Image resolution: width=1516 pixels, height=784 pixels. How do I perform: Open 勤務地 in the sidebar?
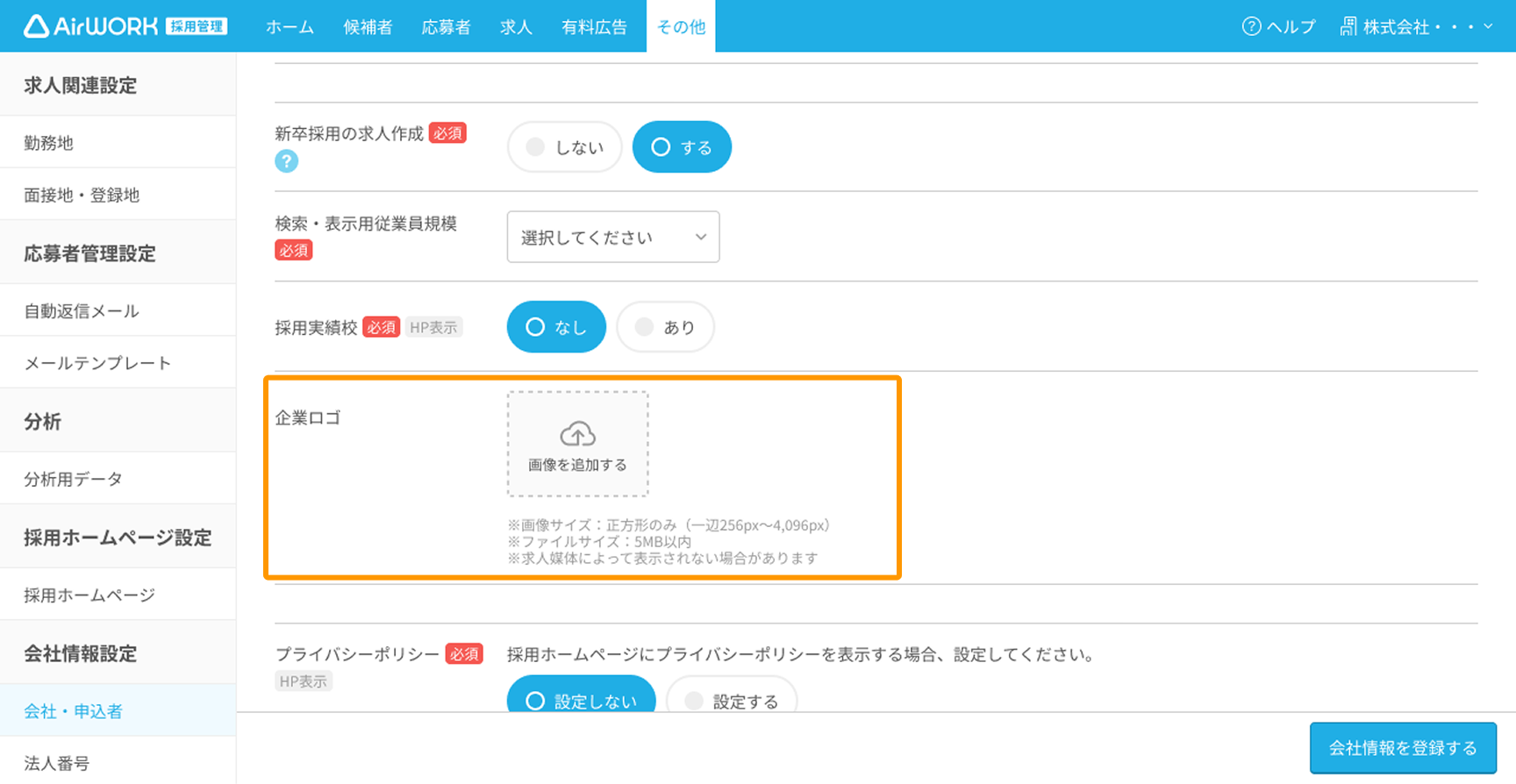118,143
